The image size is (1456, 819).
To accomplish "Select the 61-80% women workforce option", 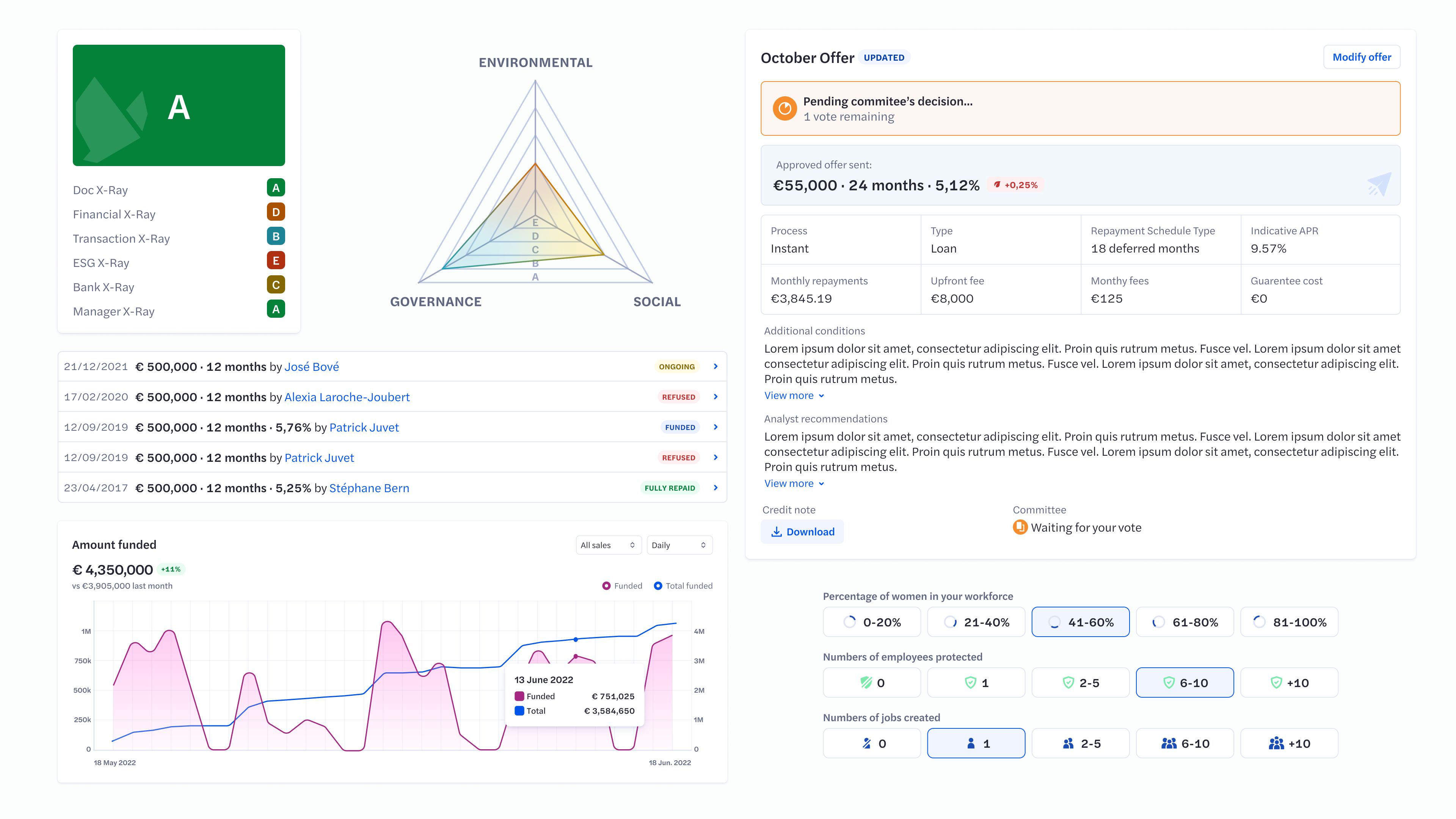I will pyautogui.click(x=1185, y=622).
